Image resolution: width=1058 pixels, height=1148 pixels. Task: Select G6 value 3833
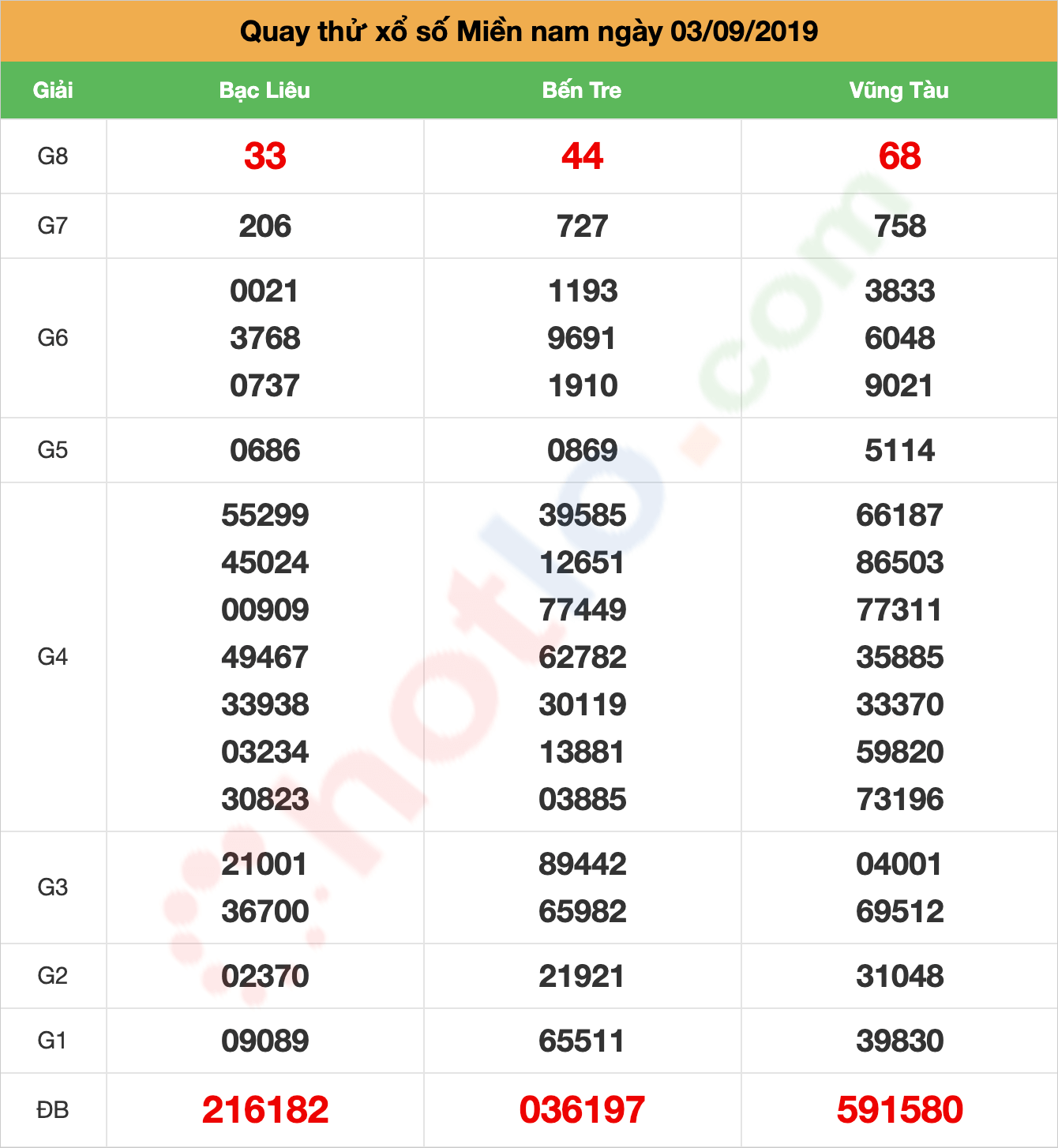point(900,291)
